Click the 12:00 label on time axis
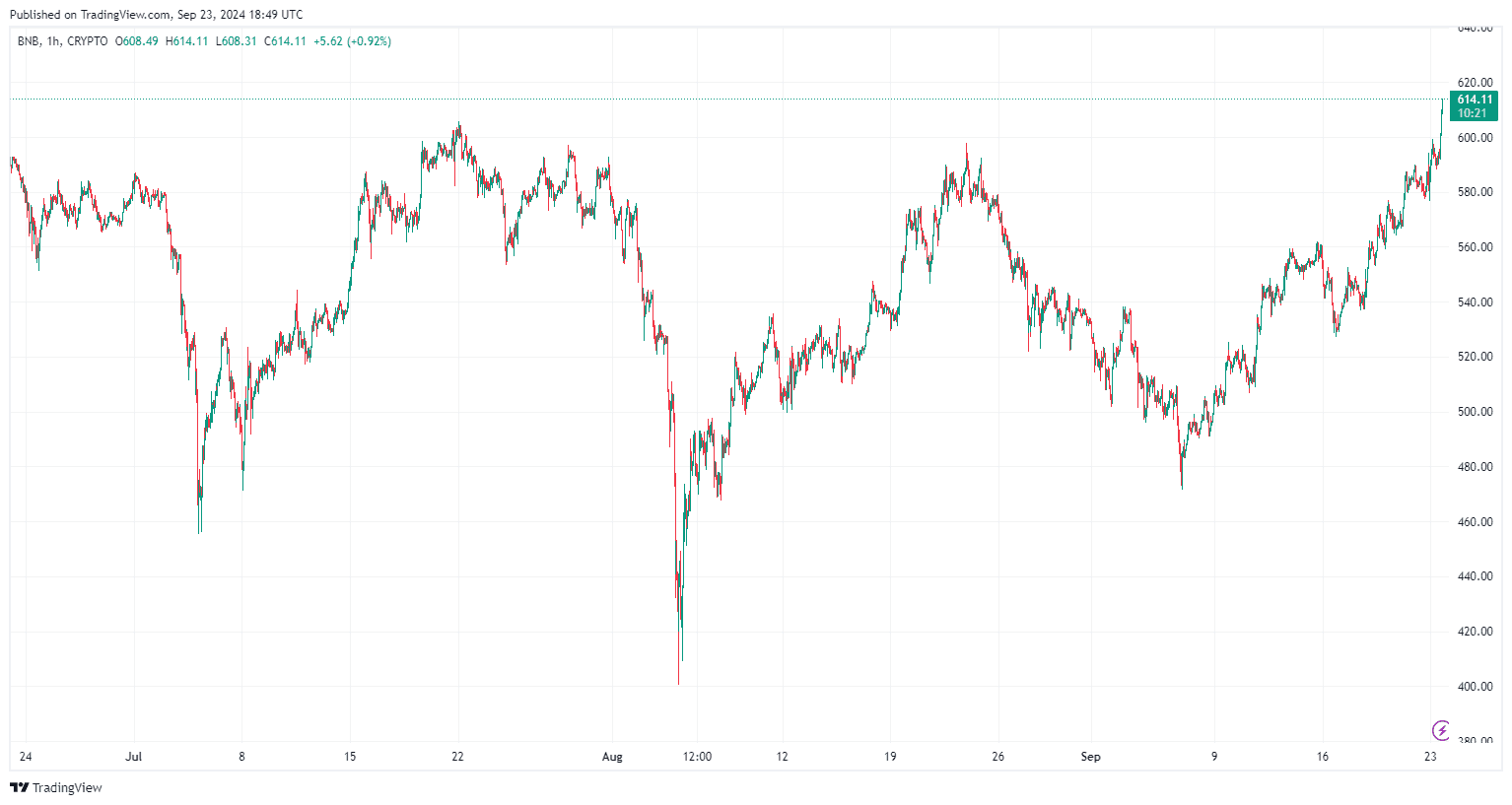 697,757
